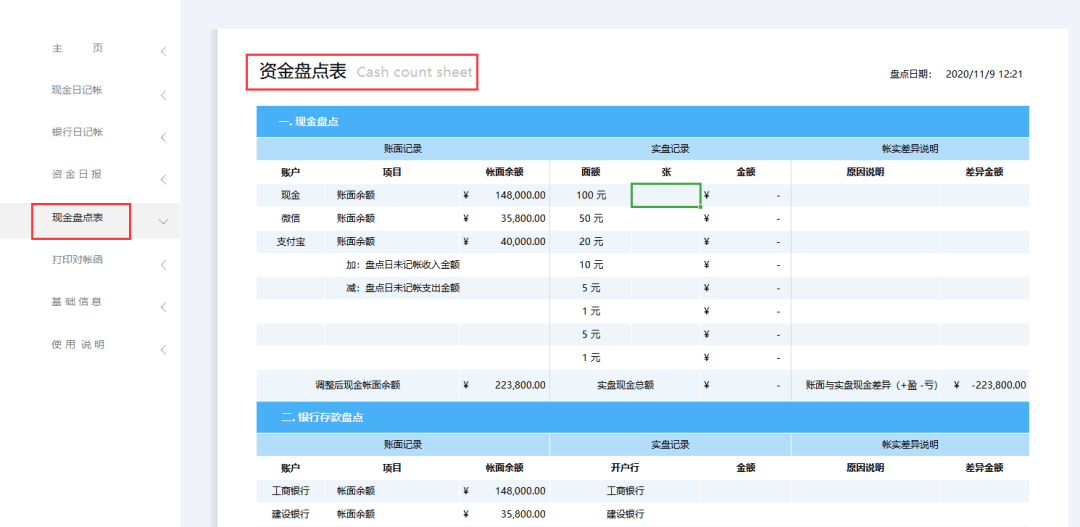Click the 金额 cell for 工商银行 实盘记录
This screenshot has height=527, width=1080.
746,491
